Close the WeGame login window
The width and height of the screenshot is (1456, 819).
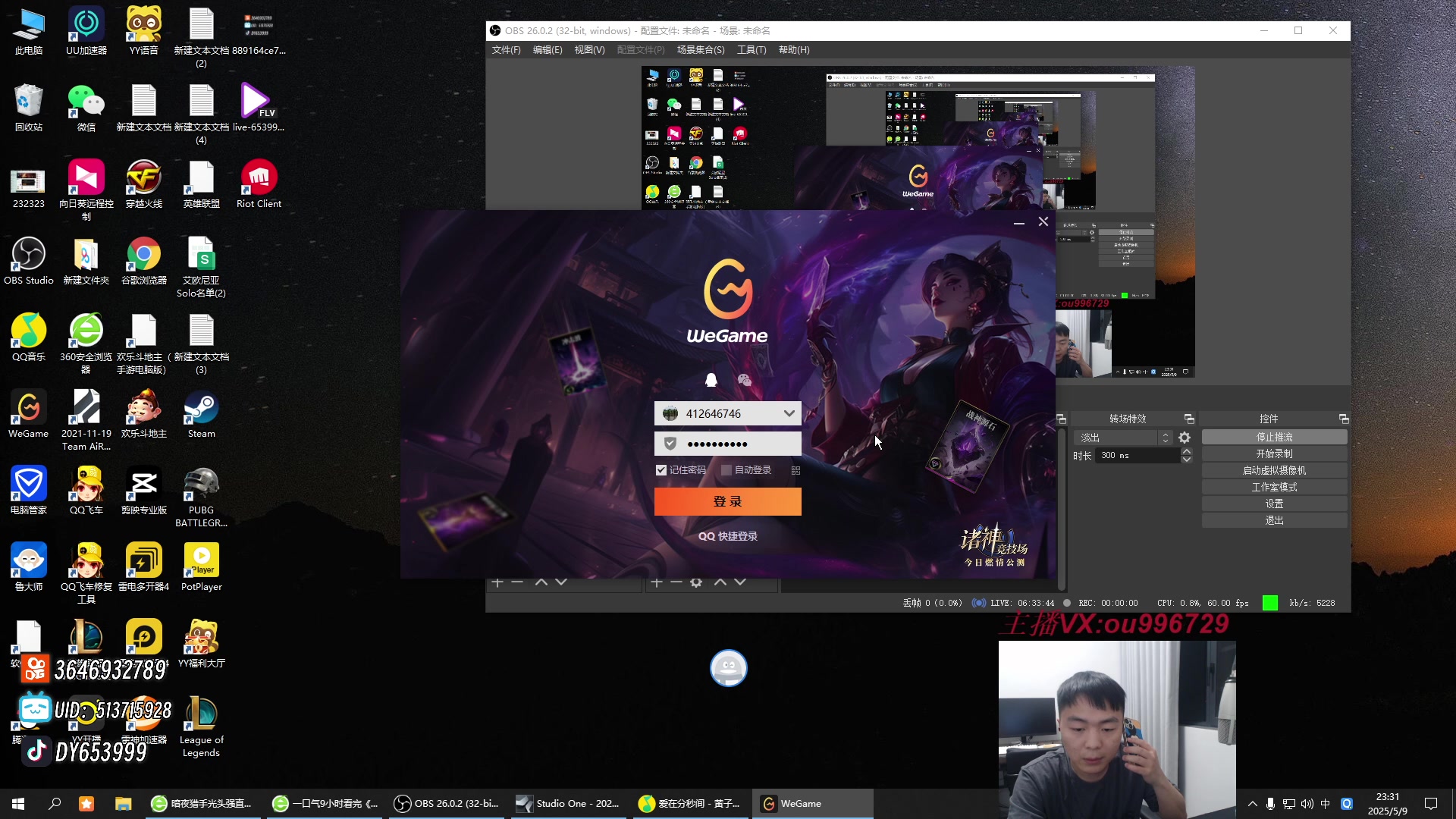click(1043, 221)
